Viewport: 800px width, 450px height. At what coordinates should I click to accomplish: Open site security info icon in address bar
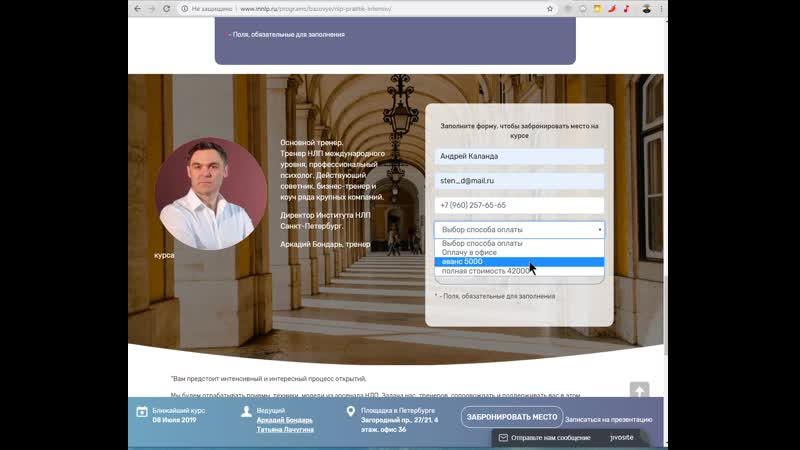(x=185, y=9)
